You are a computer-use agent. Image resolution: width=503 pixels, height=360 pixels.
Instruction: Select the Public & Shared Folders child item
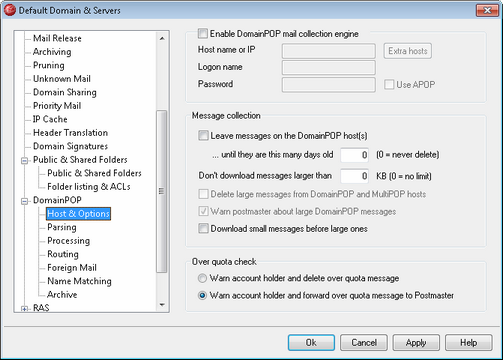pos(94,173)
